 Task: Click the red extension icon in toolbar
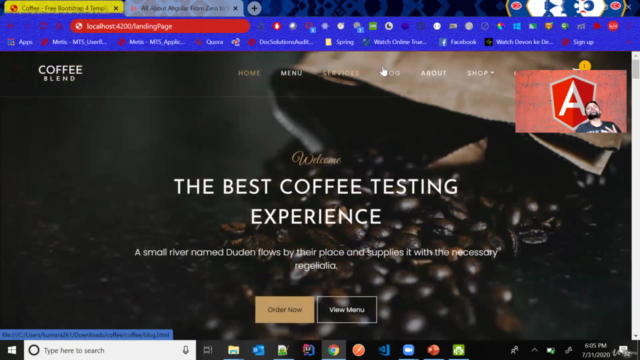click(x=277, y=26)
